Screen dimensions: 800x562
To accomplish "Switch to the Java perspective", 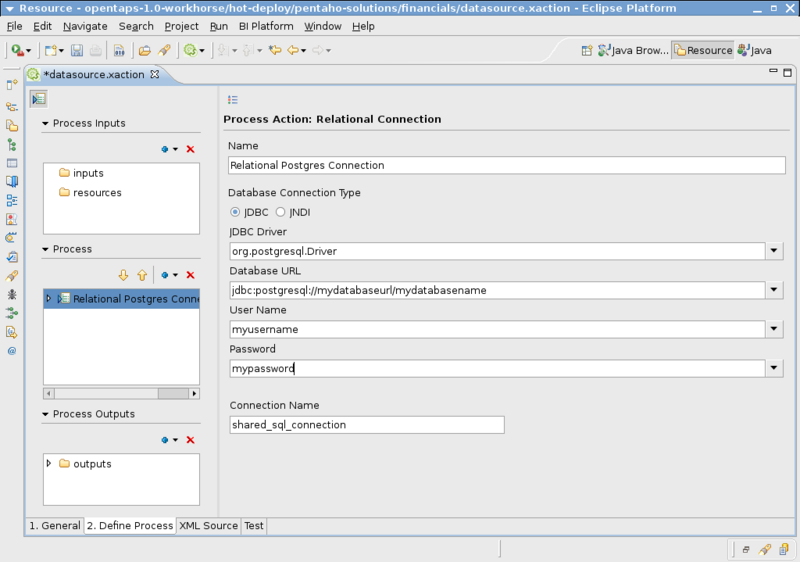I will [755, 50].
